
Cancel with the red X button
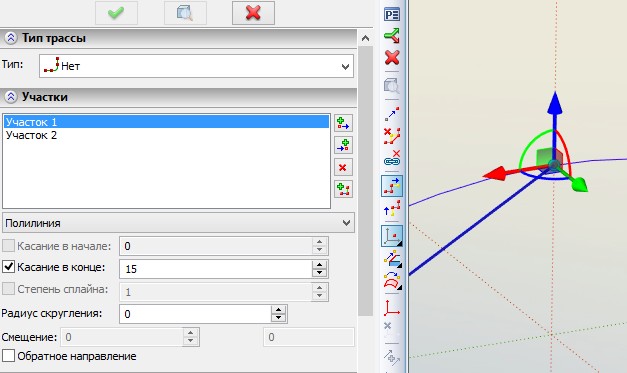pyautogui.click(x=253, y=13)
